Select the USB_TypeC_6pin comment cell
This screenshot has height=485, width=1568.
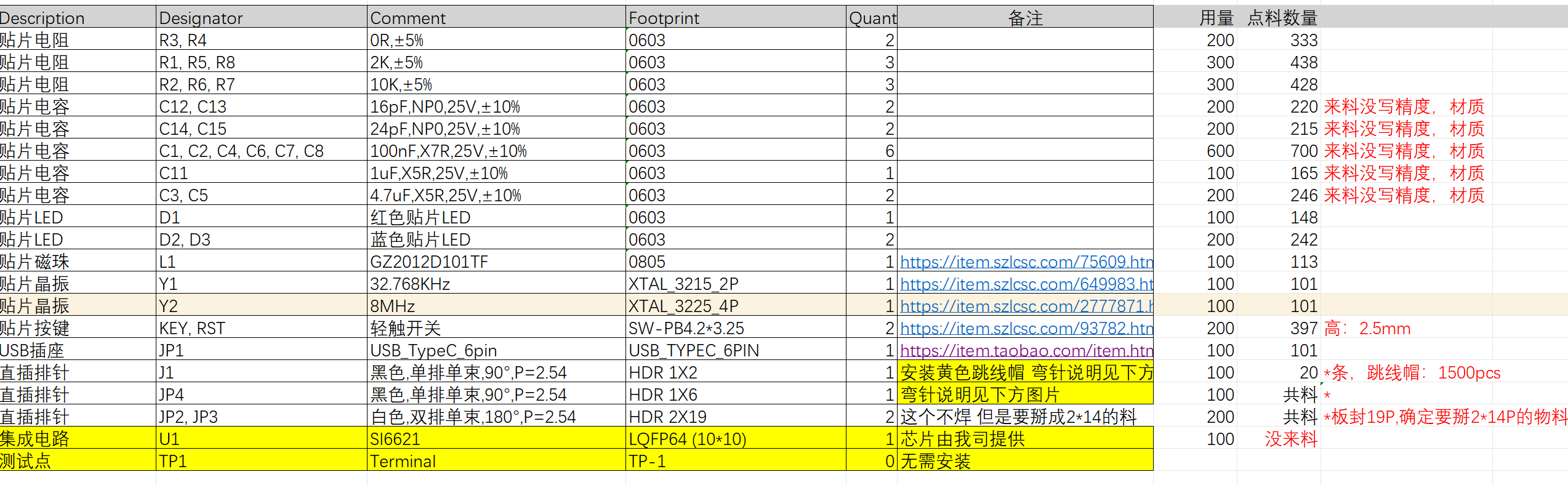coord(496,351)
